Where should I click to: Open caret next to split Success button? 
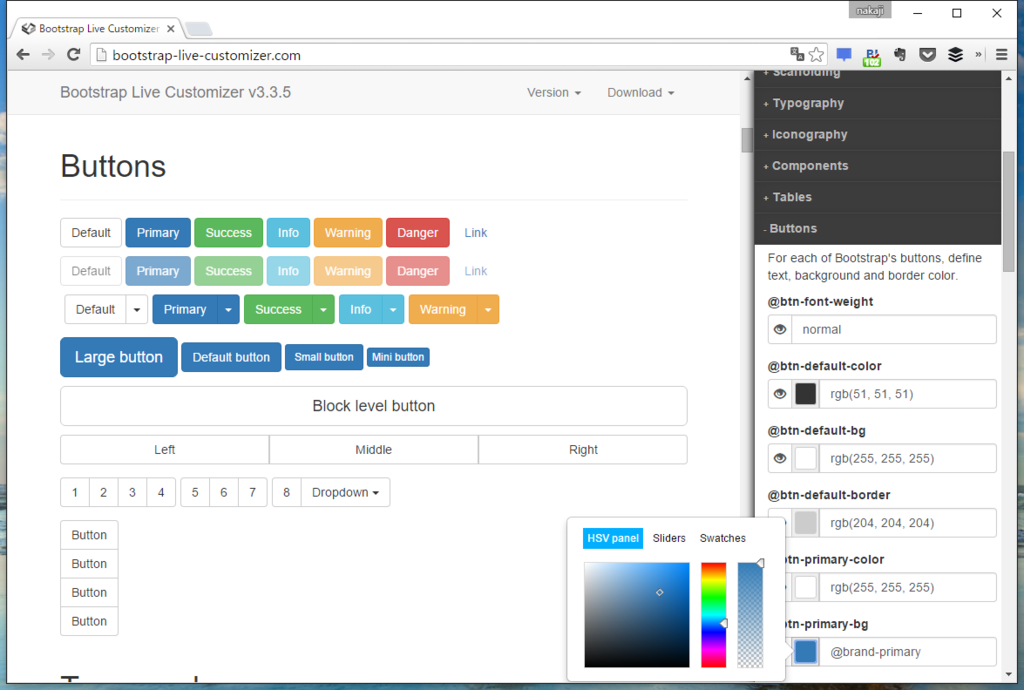tap(323, 309)
